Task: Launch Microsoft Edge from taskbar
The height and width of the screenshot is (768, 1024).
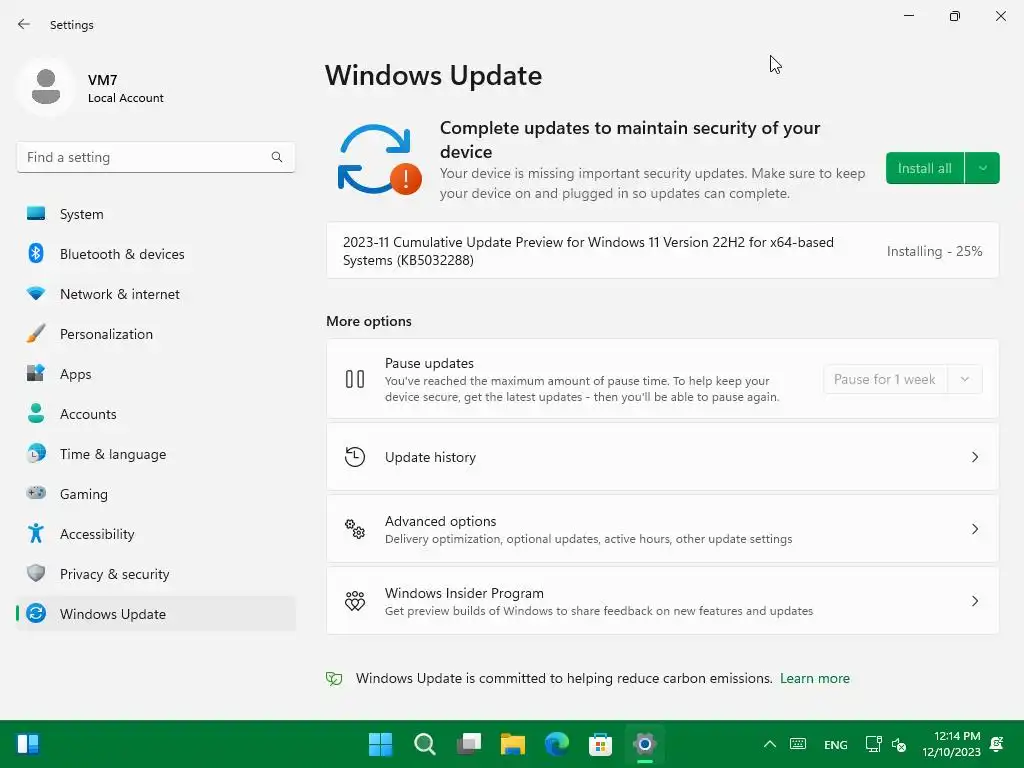Action: pos(556,744)
